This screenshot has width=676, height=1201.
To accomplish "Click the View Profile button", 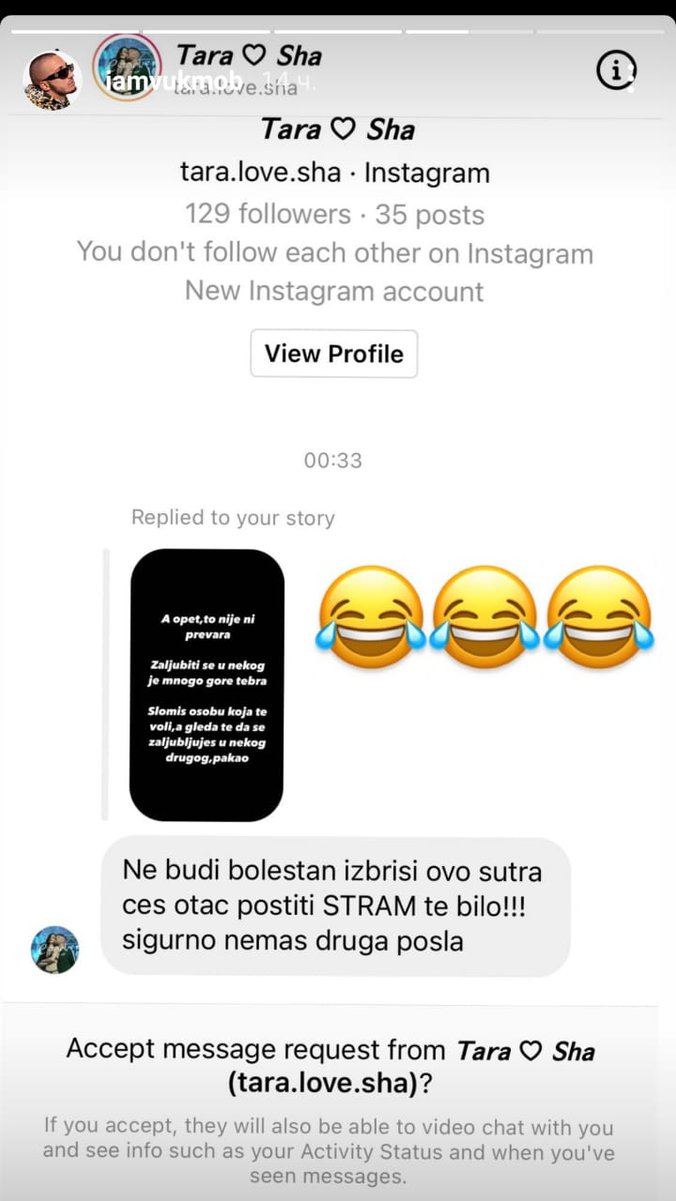I will [x=334, y=353].
